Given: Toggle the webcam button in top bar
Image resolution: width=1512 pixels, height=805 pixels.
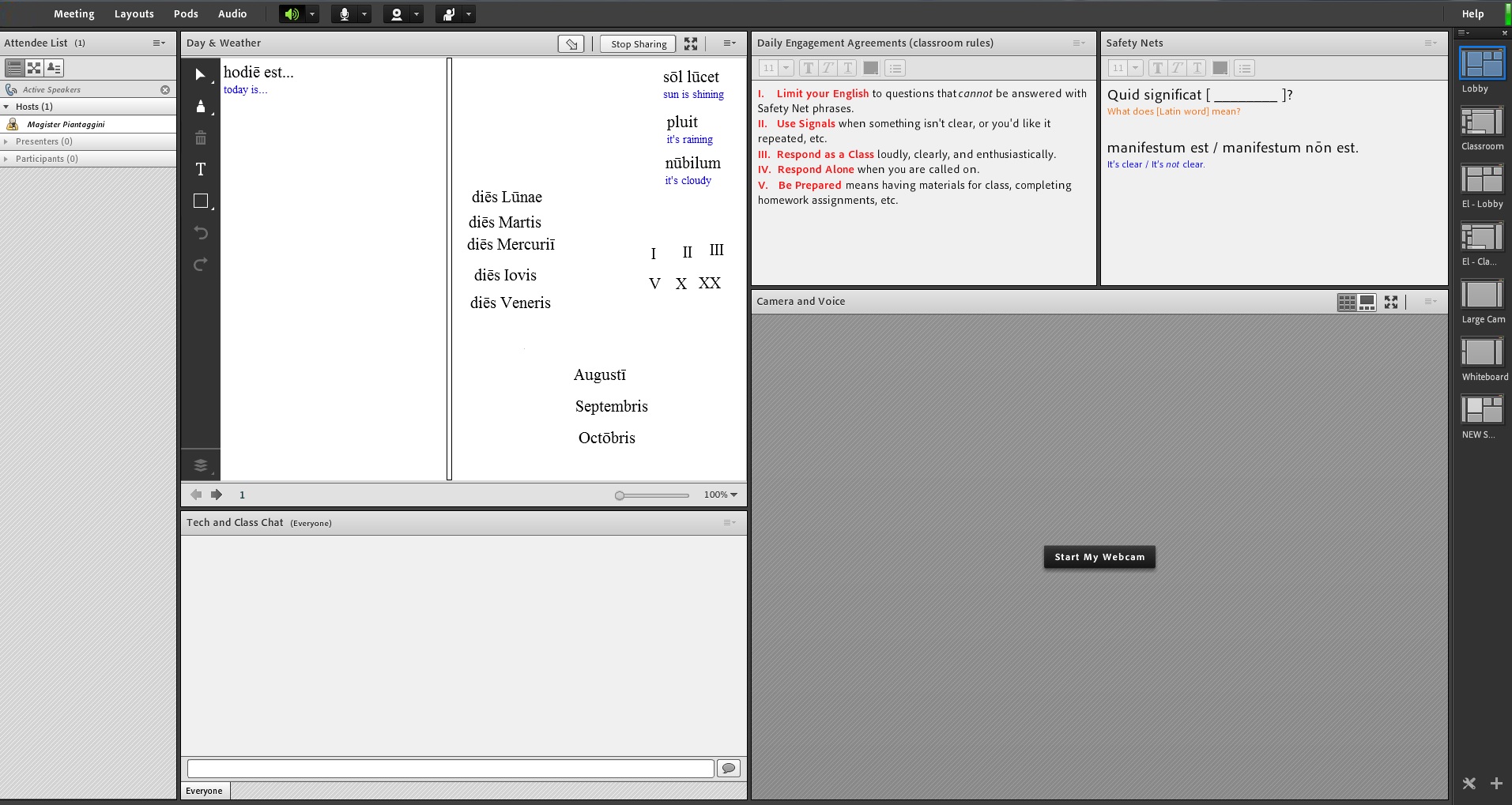Looking at the screenshot, I should click(x=397, y=14).
